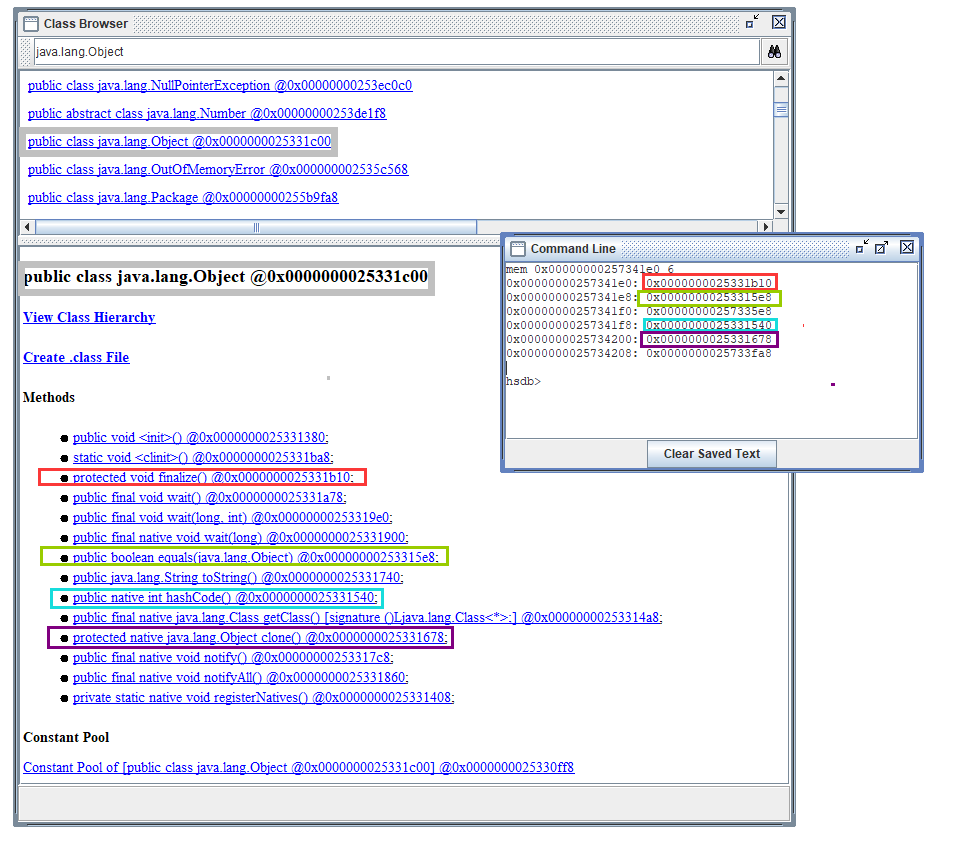Open the java.lang.NullPointerException class link
Image resolution: width=955 pixels, height=842 pixels.
220,85
